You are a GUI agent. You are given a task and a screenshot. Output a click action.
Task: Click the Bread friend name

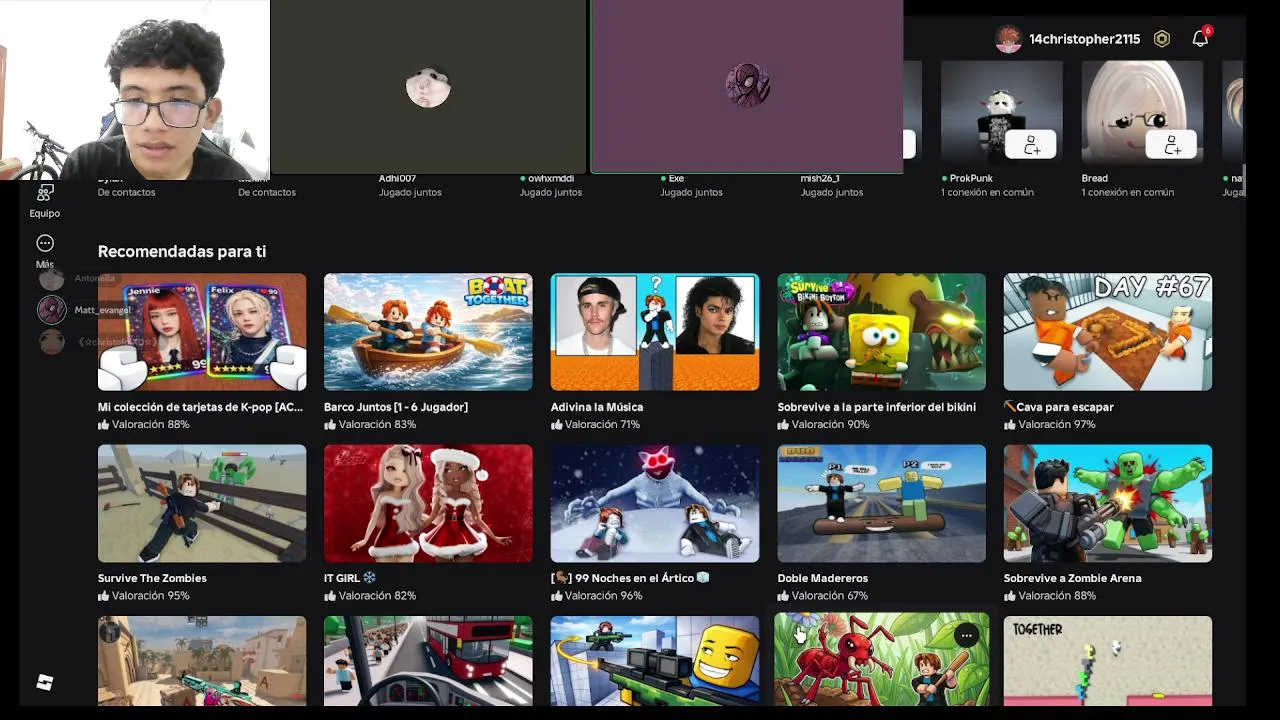click(1094, 178)
